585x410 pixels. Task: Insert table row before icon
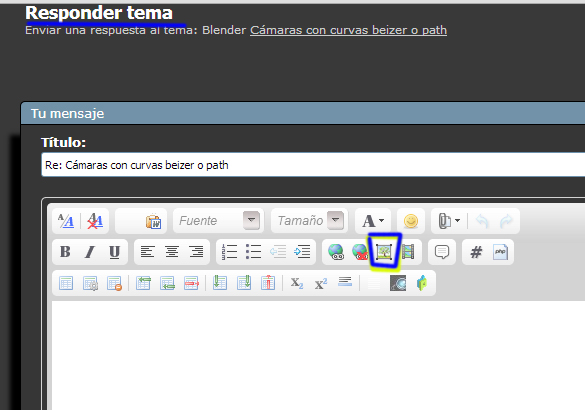(x=143, y=283)
